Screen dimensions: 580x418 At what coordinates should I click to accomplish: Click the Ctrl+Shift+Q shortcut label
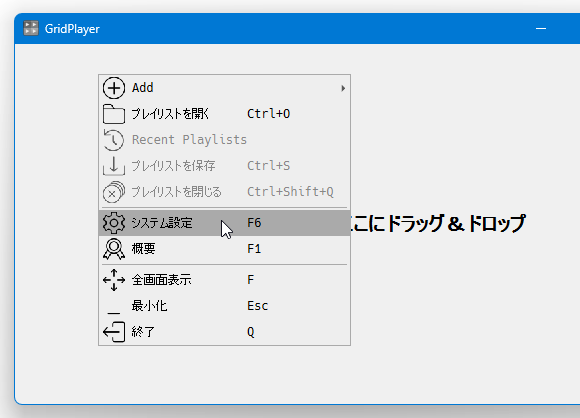point(290,192)
